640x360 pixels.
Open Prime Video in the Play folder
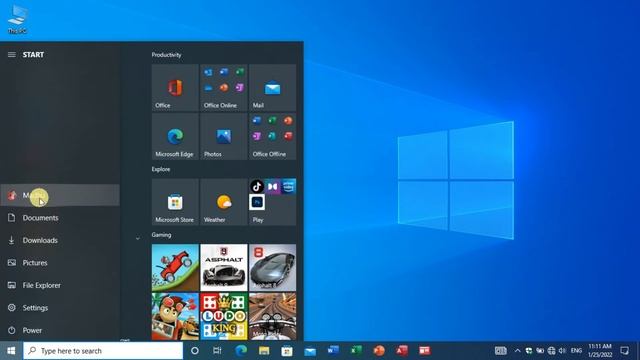(x=288, y=187)
